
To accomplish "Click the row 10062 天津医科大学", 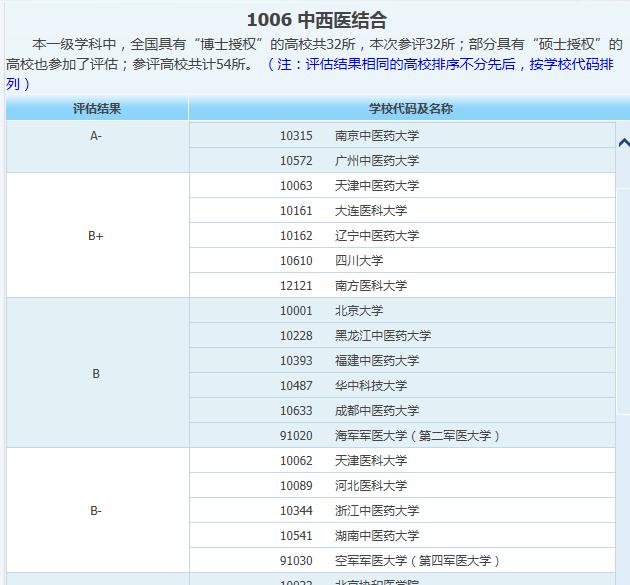I will [x=402, y=460].
